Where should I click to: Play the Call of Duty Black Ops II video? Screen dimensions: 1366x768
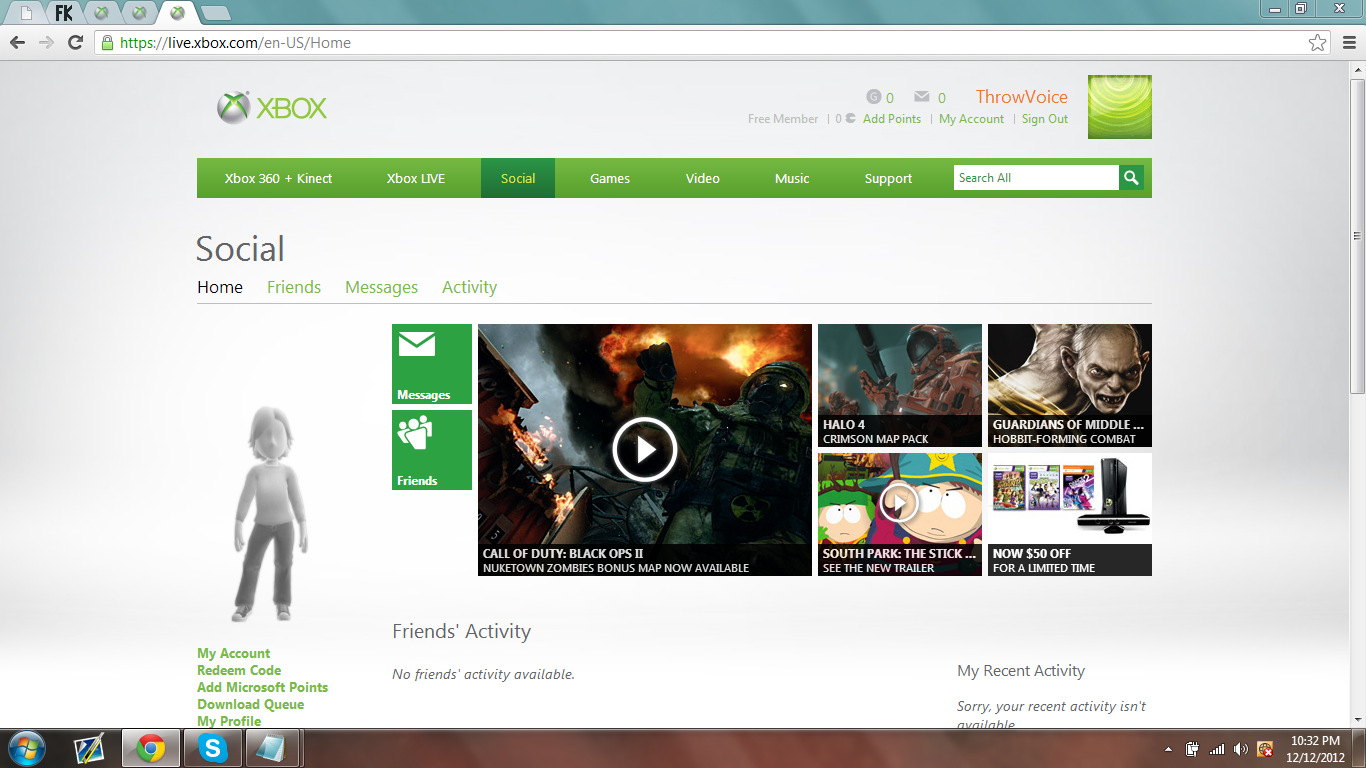click(645, 450)
